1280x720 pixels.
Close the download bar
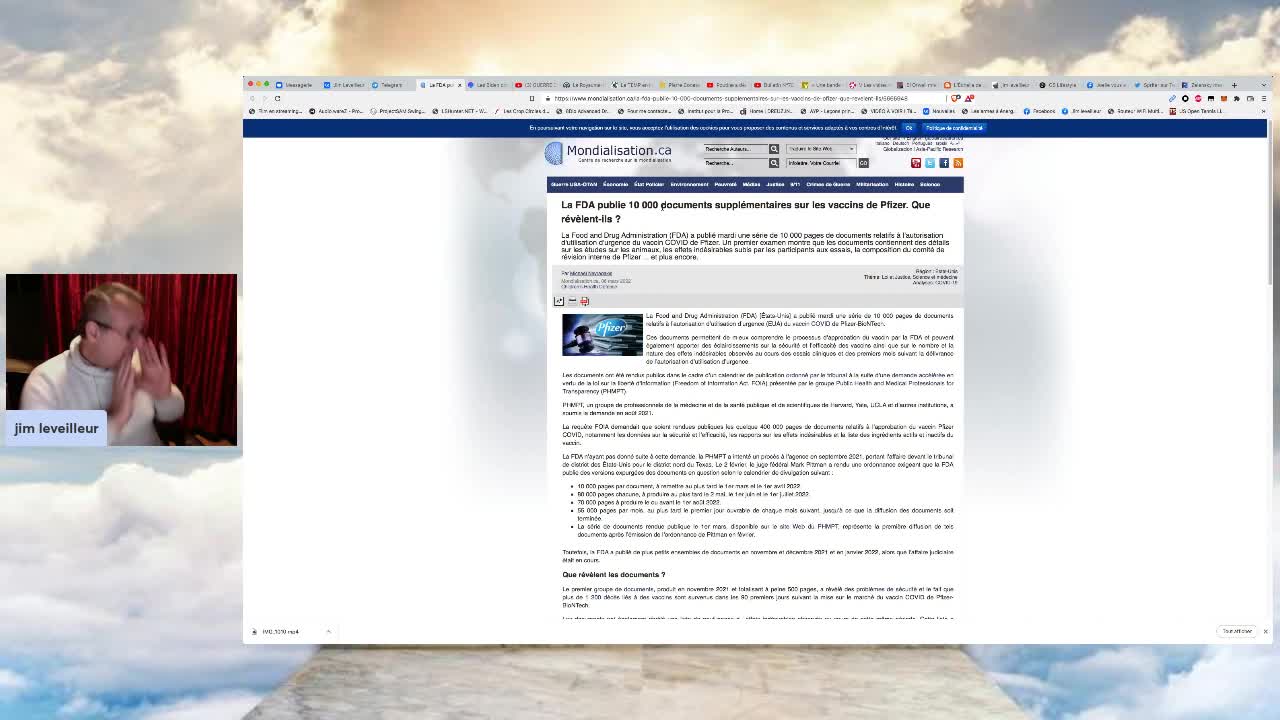(1265, 631)
